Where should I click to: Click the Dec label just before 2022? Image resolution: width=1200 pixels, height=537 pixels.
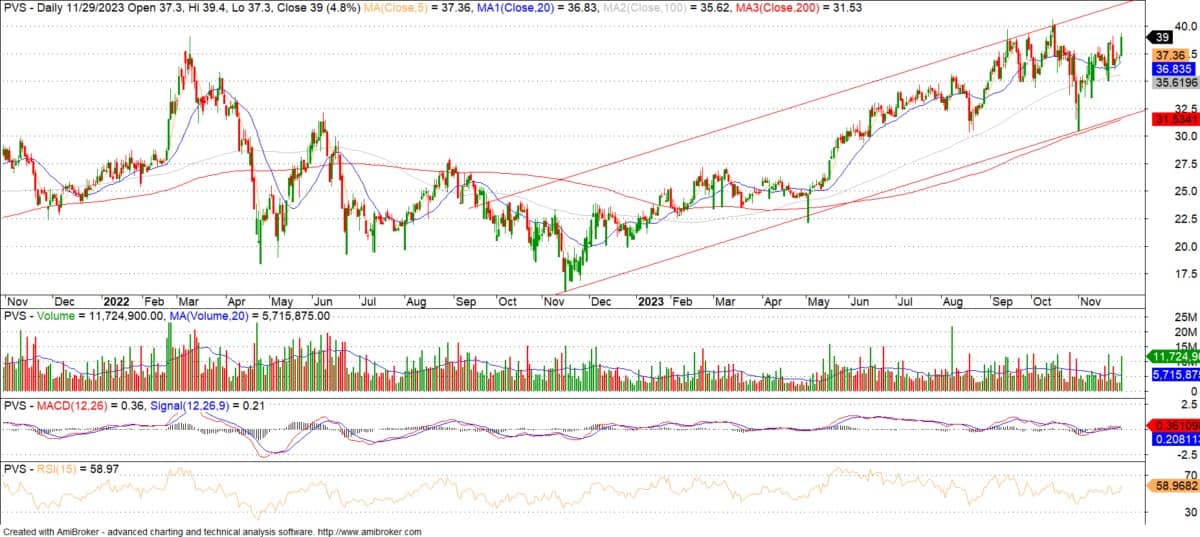[x=65, y=300]
